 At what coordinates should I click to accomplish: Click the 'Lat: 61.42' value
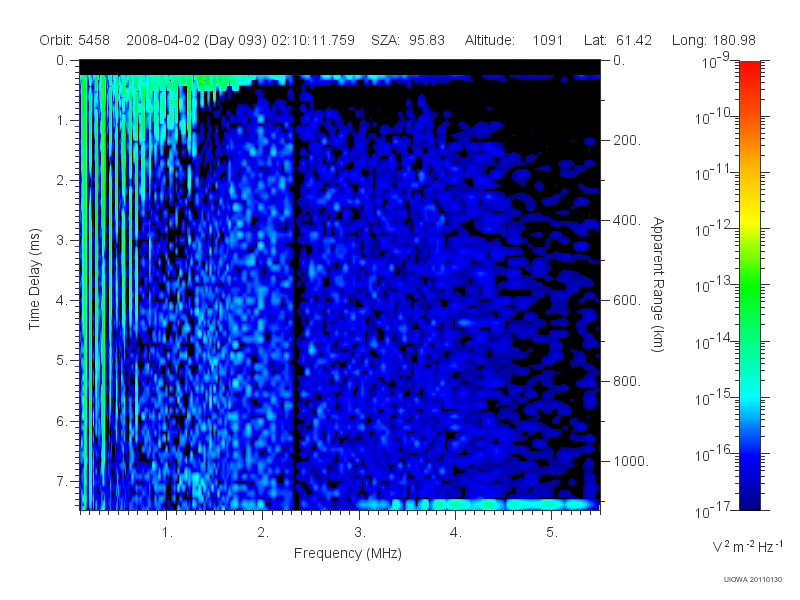coord(618,40)
